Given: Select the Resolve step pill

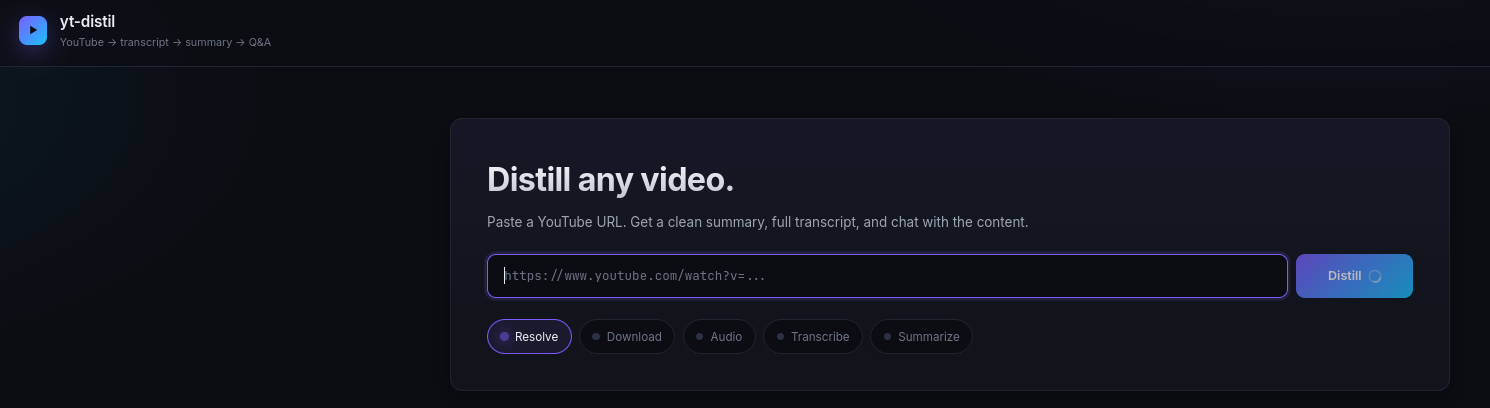Looking at the screenshot, I should point(529,337).
